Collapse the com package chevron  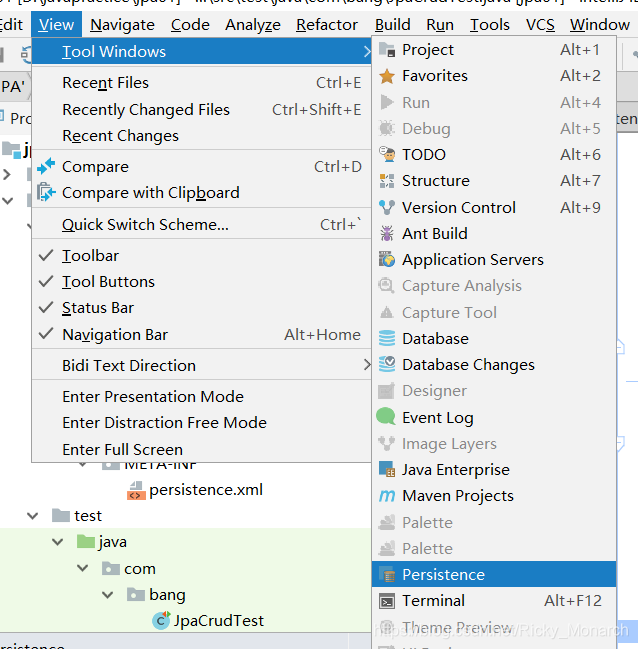[83, 568]
